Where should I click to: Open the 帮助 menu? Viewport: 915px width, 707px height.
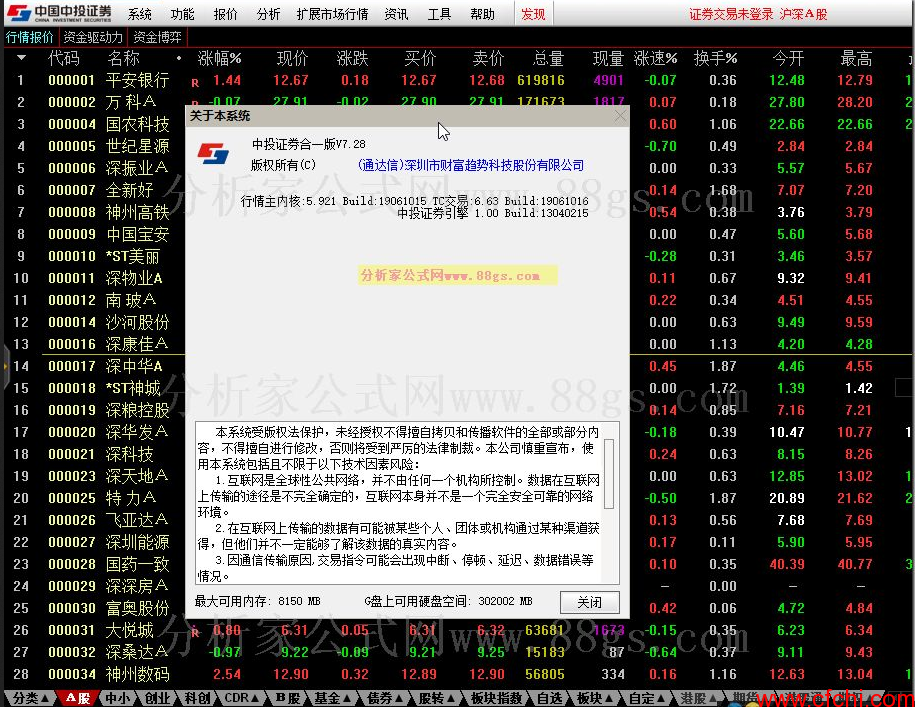[x=483, y=14]
